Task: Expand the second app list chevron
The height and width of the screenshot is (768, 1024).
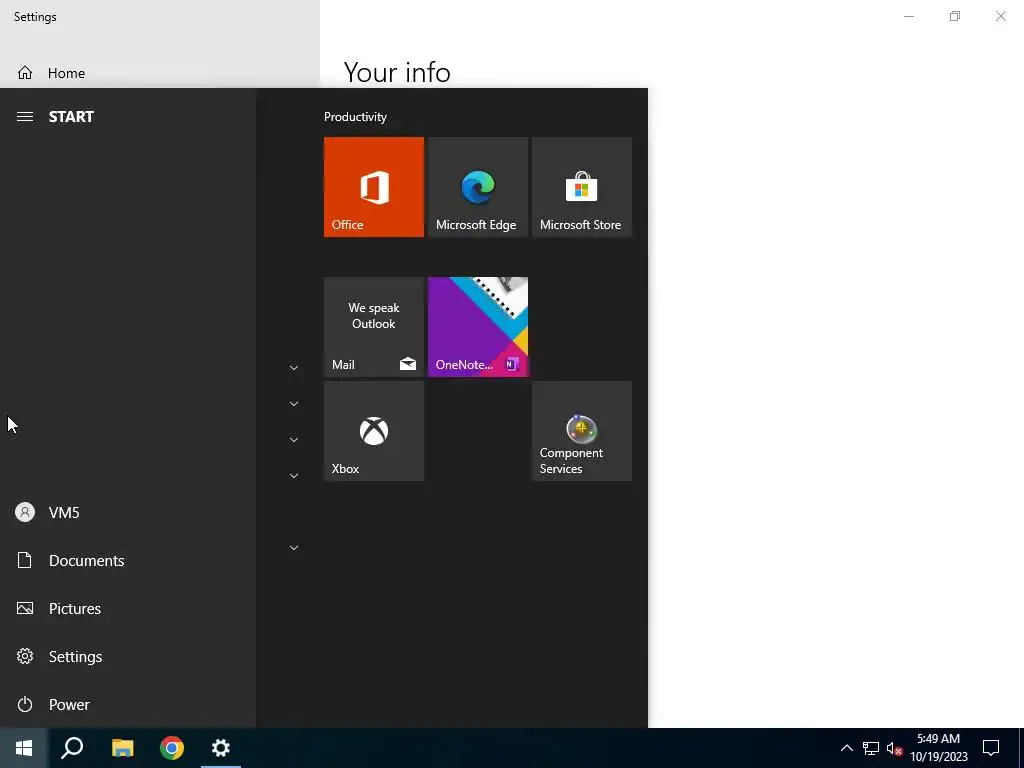Action: point(294,404)
